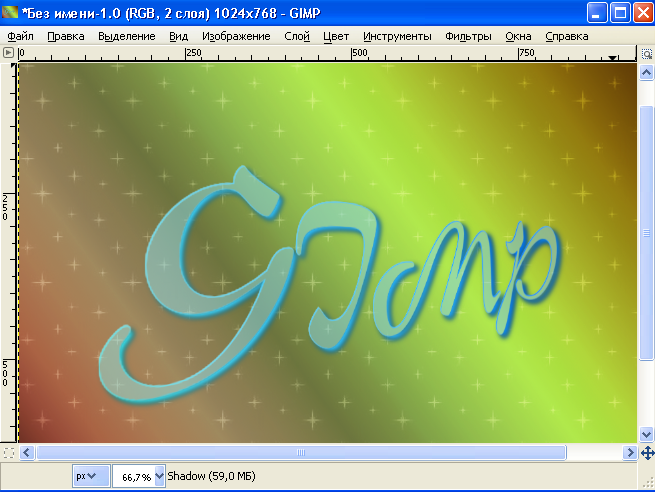The width and height of the screenshot is (655, 492).
Task: Open the Вид menu
Action: coord(178,36)
